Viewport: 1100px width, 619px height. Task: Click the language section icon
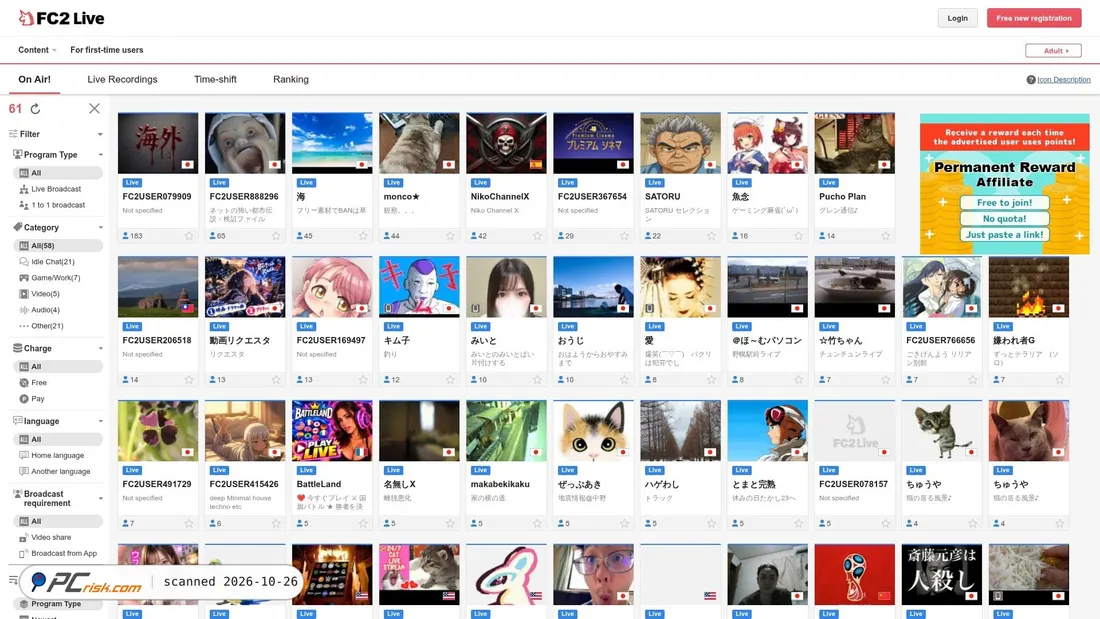18,420
